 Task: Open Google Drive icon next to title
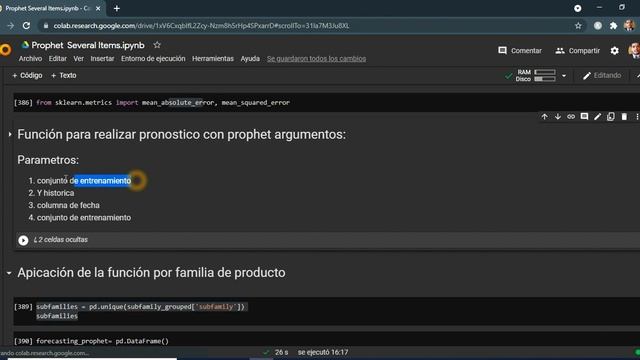[25, 45]
